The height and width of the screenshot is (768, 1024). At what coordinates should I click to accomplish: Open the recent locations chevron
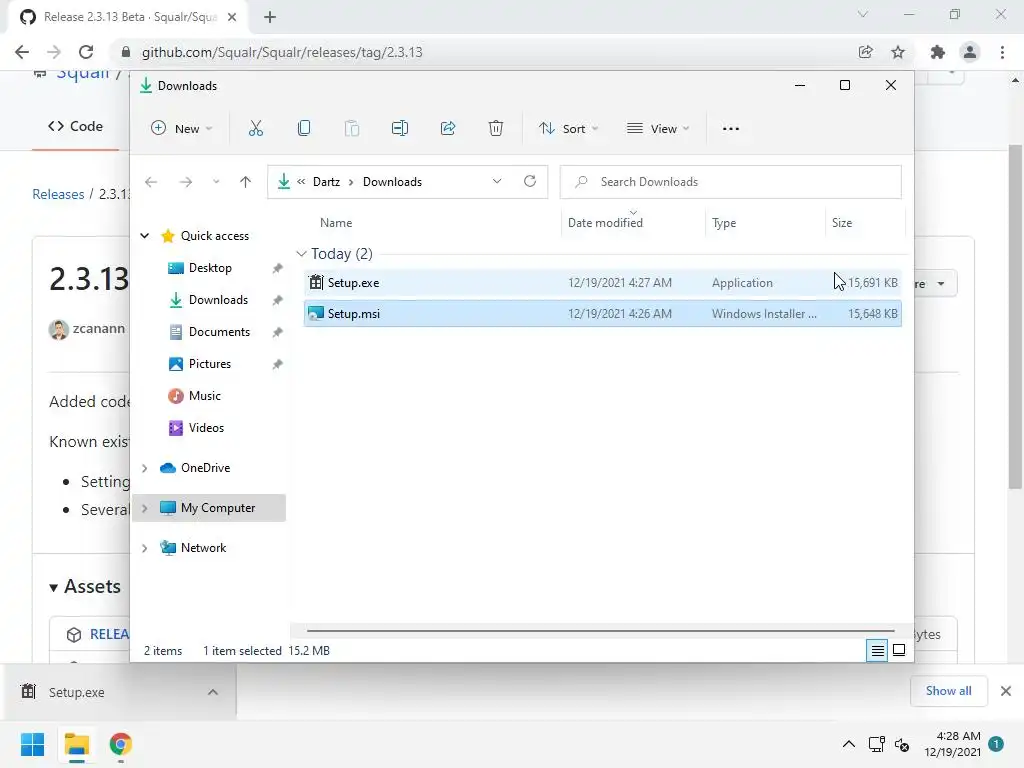click(x=216, y=182)
